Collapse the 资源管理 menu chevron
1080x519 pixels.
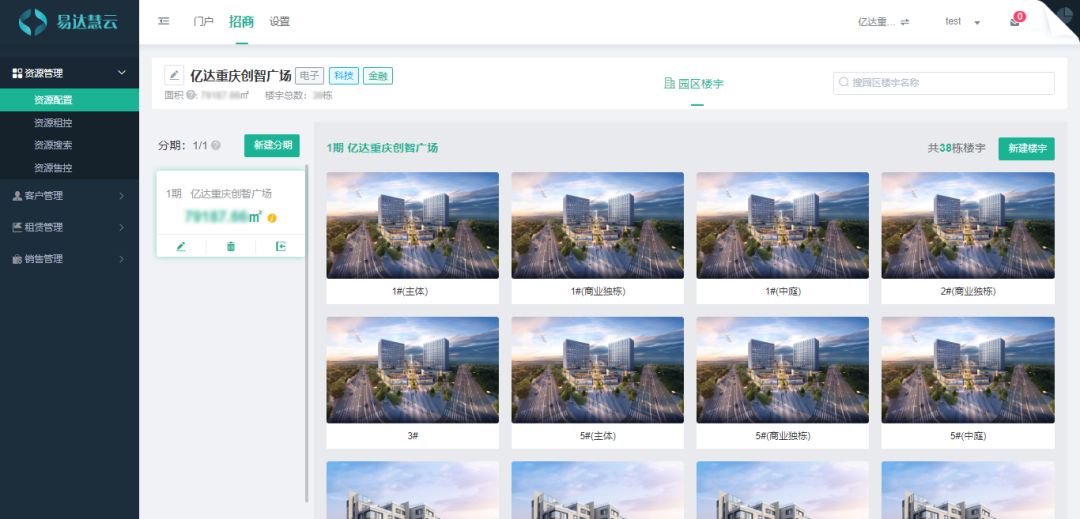(122, 73)
